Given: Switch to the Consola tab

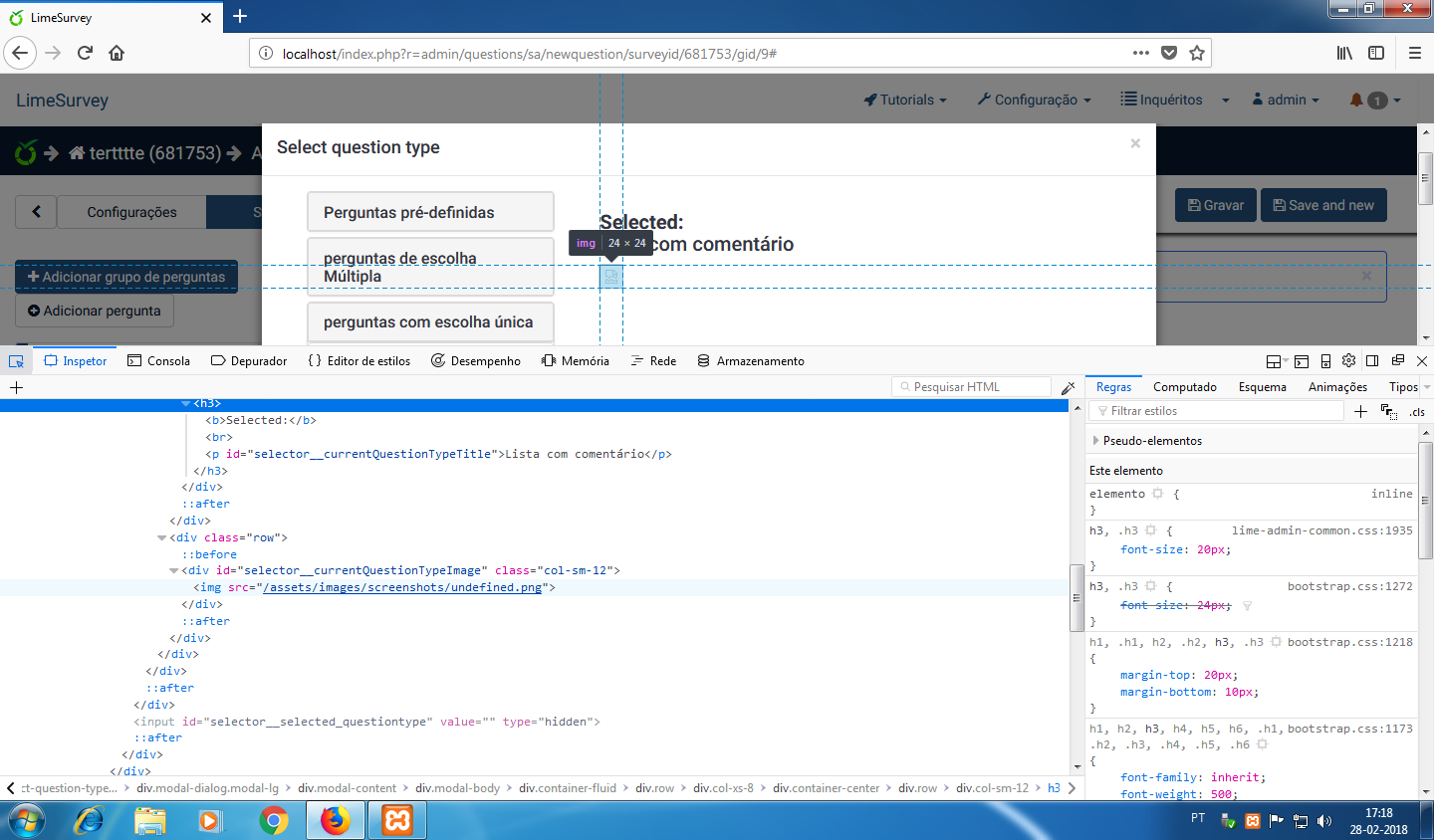Looking at the screenshot, I should [158, 361].
